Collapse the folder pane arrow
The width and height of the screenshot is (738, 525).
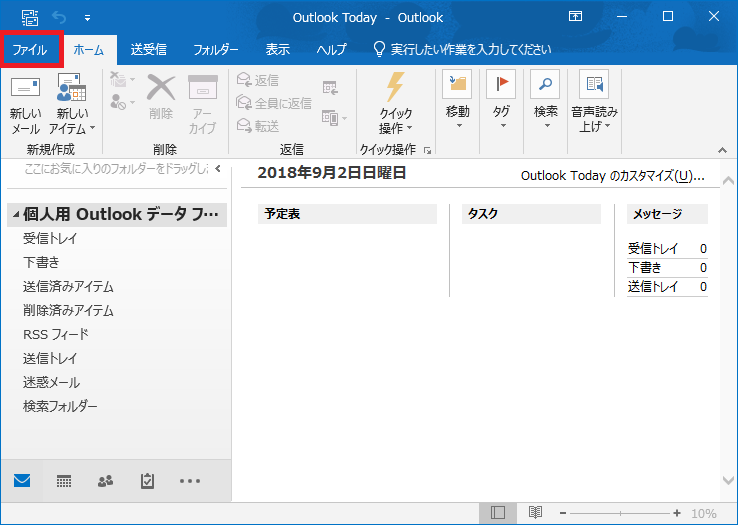coord(218,169)
